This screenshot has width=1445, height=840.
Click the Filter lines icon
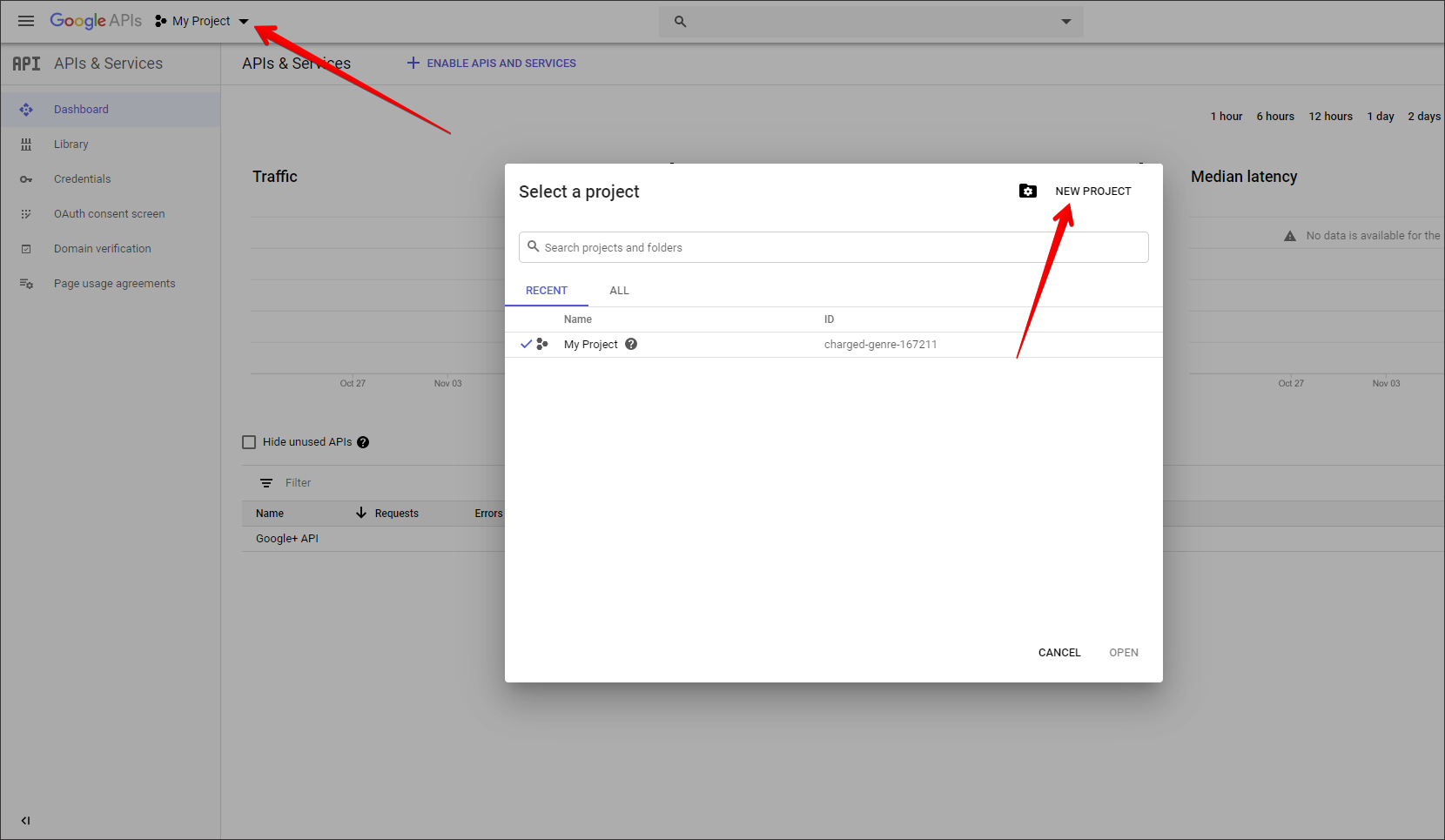click(x=266, y=483)
